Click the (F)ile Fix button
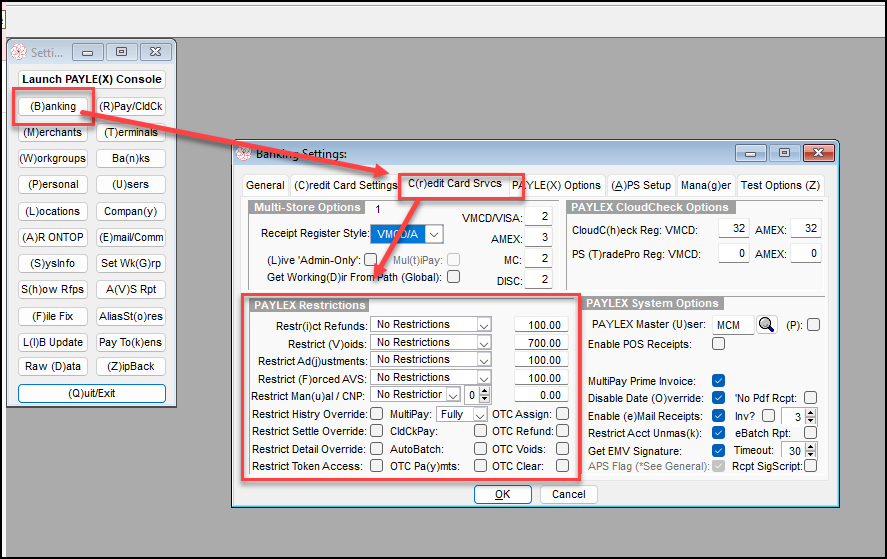887x559 pixels. point(53,316)
